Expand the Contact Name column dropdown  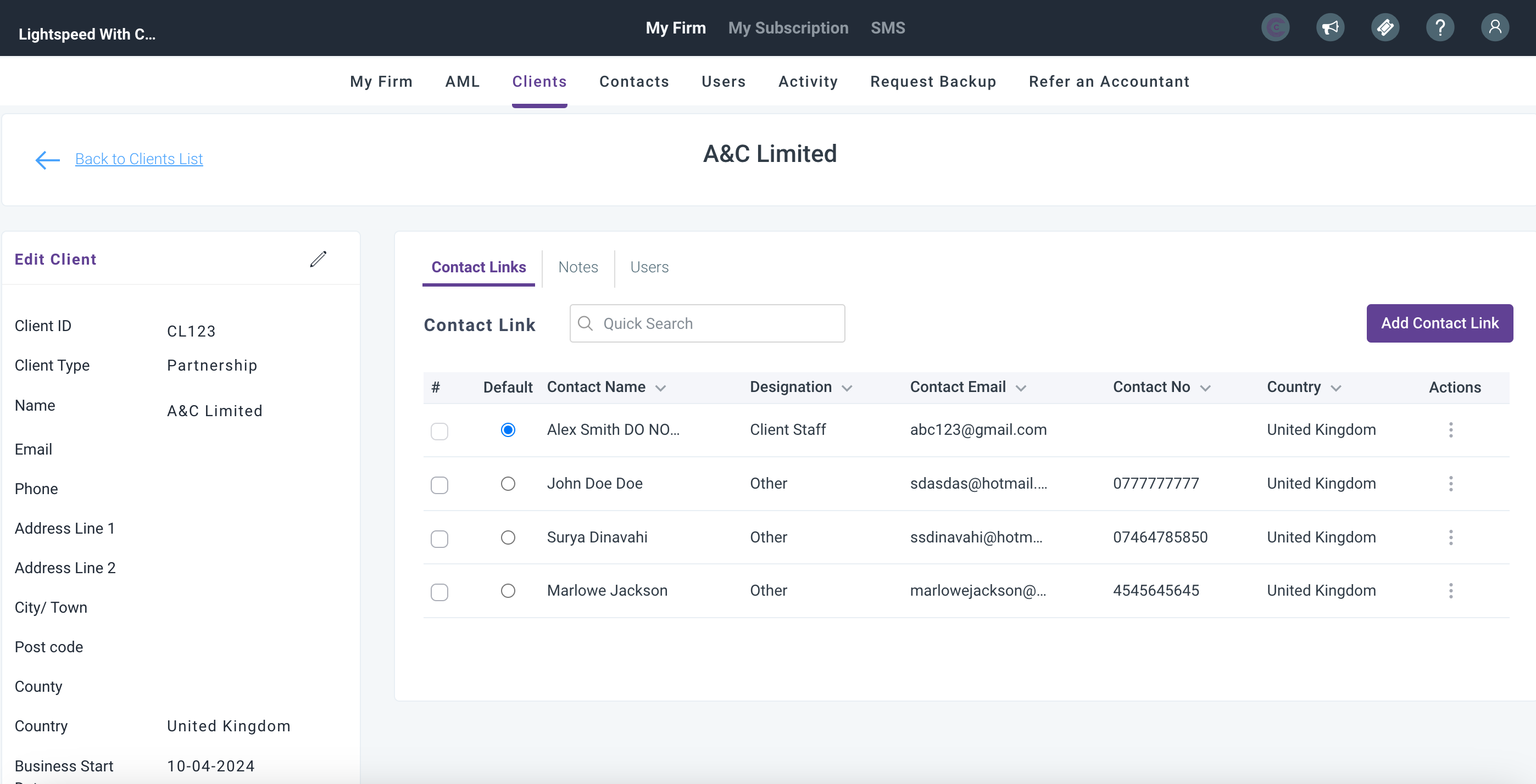[660, 388]
